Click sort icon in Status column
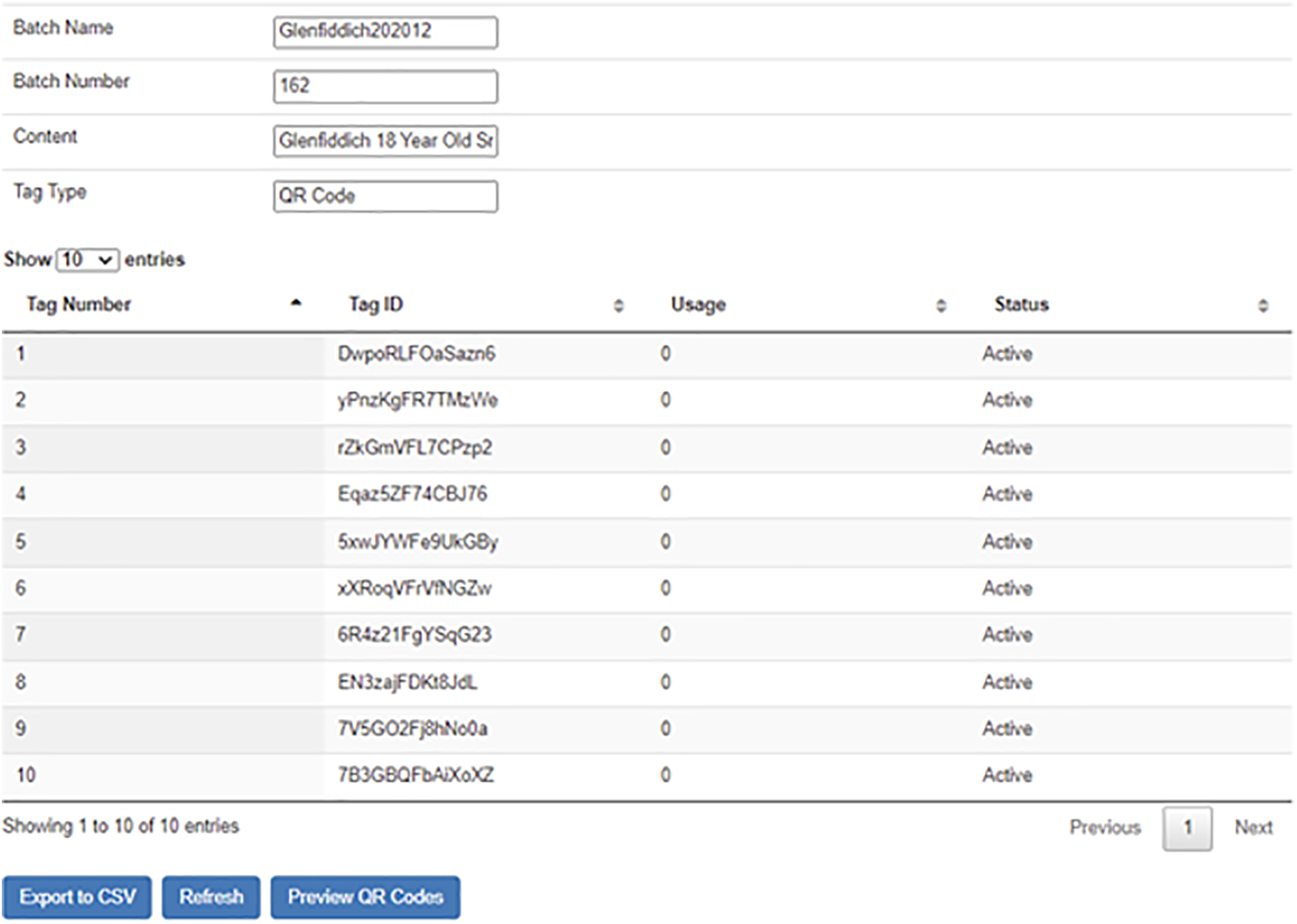This screenshot has width=1297, height=924. coord(1263,306)
